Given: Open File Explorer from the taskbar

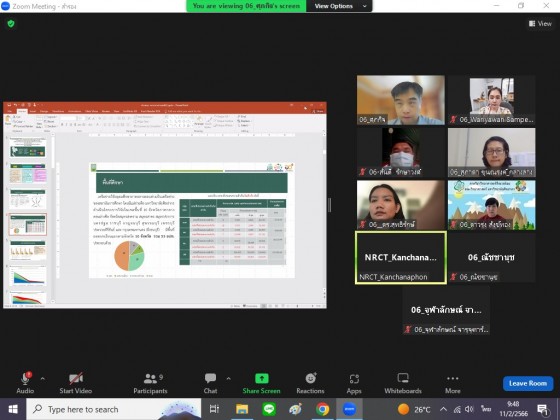Looking at the screenshot, I should (242, 409).
